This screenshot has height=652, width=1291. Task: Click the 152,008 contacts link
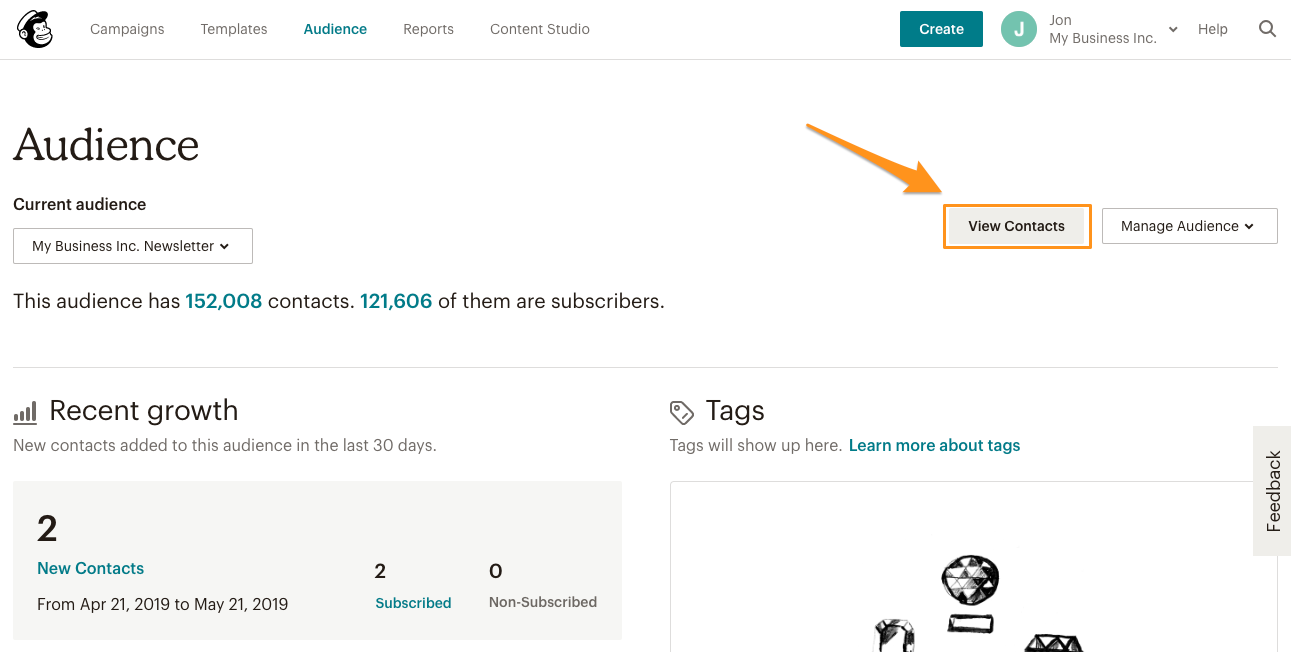pos(224,301)
